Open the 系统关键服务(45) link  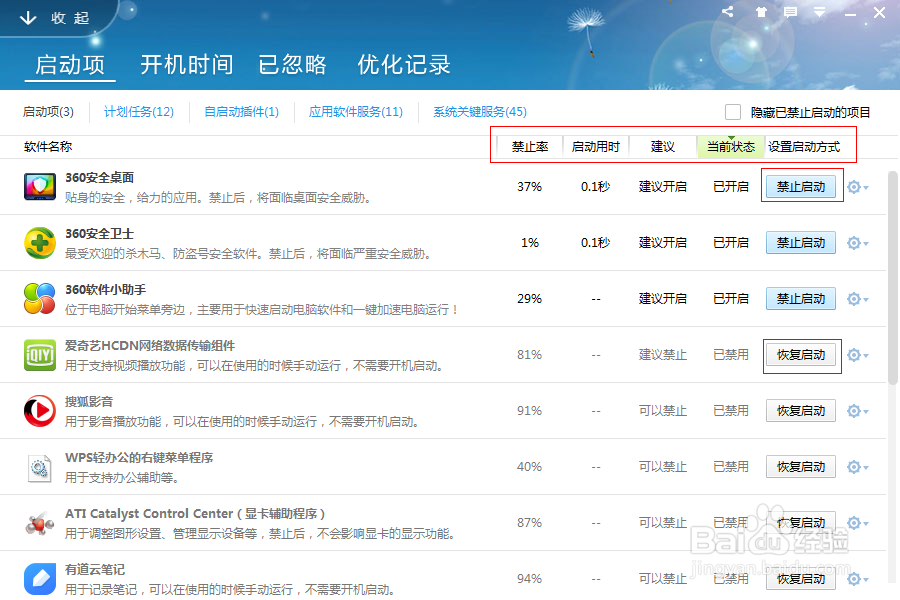click(x=480, y=111)
